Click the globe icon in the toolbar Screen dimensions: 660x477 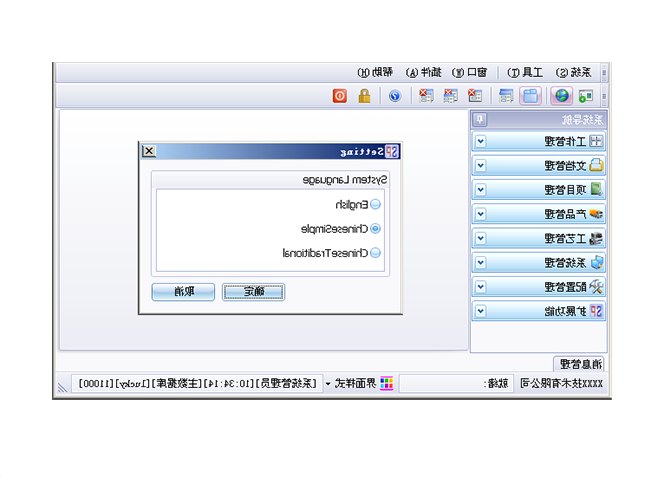coord(561,96)
